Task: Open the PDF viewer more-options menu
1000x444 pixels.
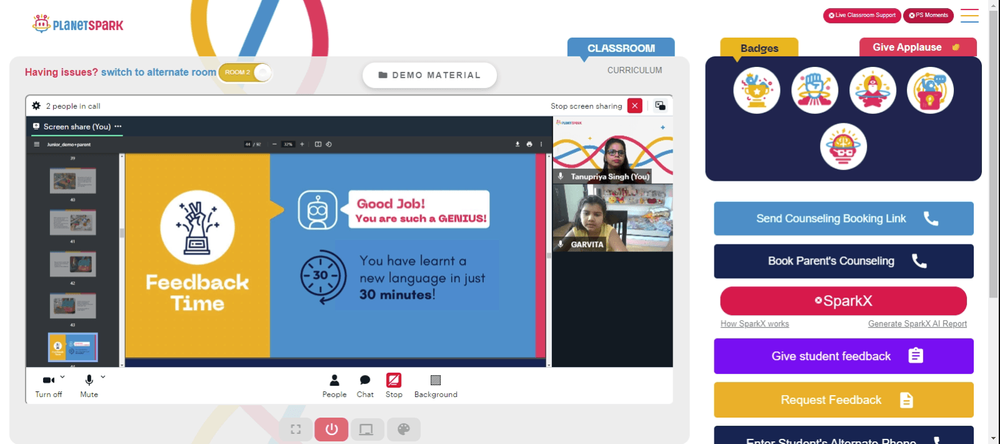Action: point(541,144)
